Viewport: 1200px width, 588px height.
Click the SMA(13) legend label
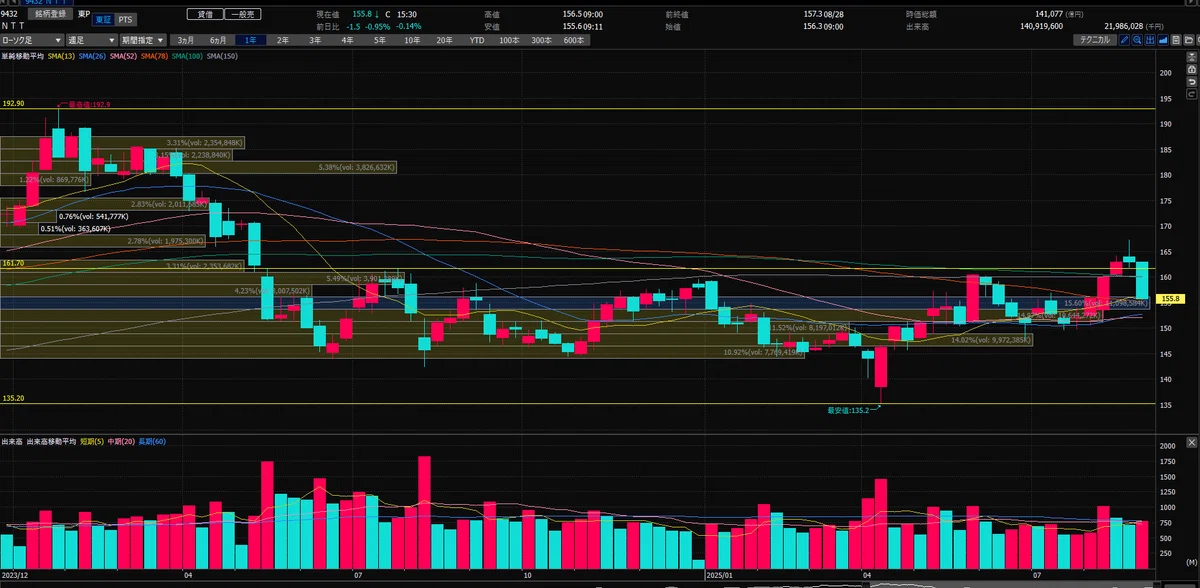(x=62, y=56)
